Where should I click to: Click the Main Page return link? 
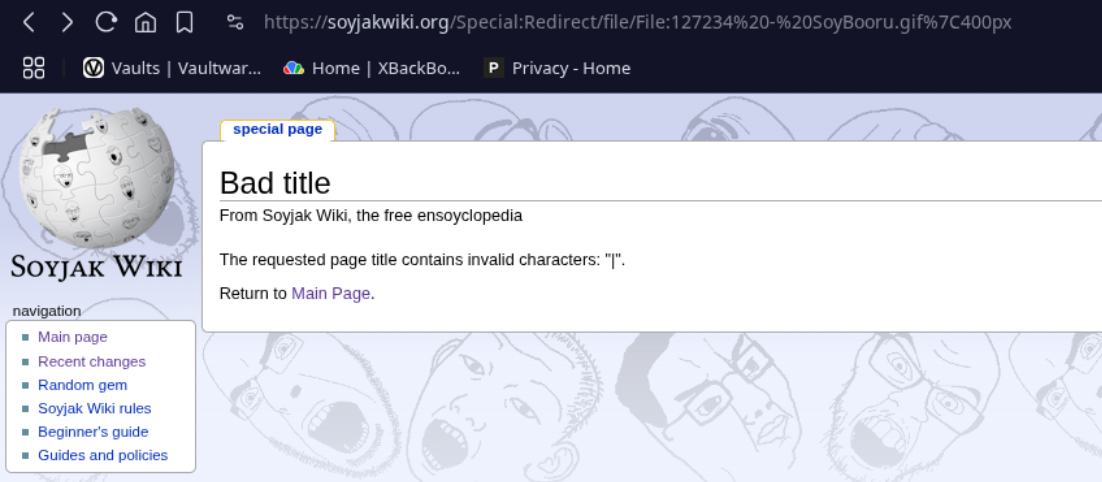point(330,293)
